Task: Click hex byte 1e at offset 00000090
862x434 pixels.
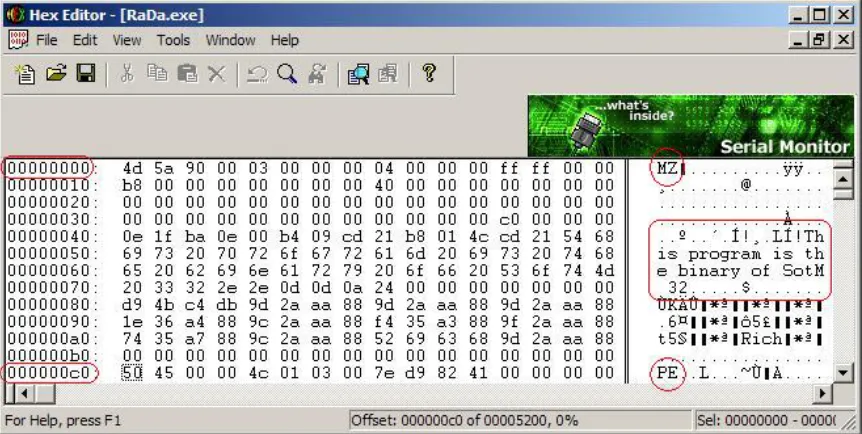Action: coord(132,322)
